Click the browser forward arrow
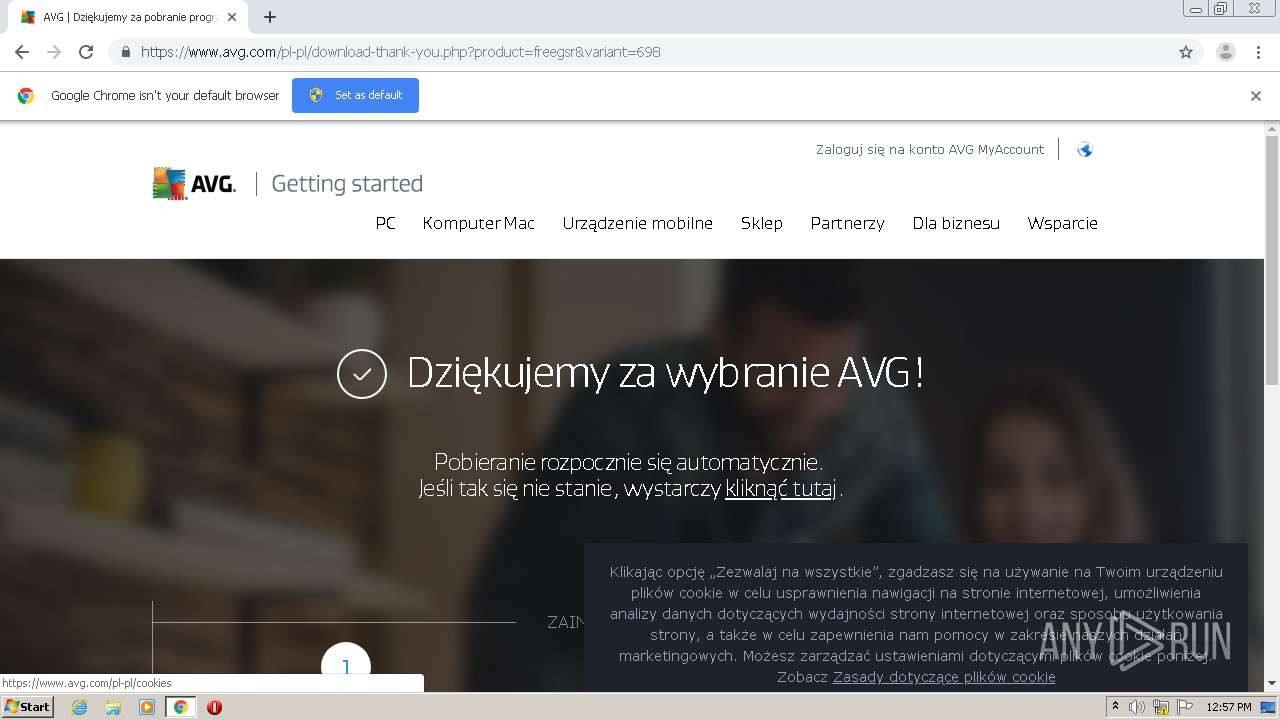The width and height of the screenshot is (1280, 720). 54,52
